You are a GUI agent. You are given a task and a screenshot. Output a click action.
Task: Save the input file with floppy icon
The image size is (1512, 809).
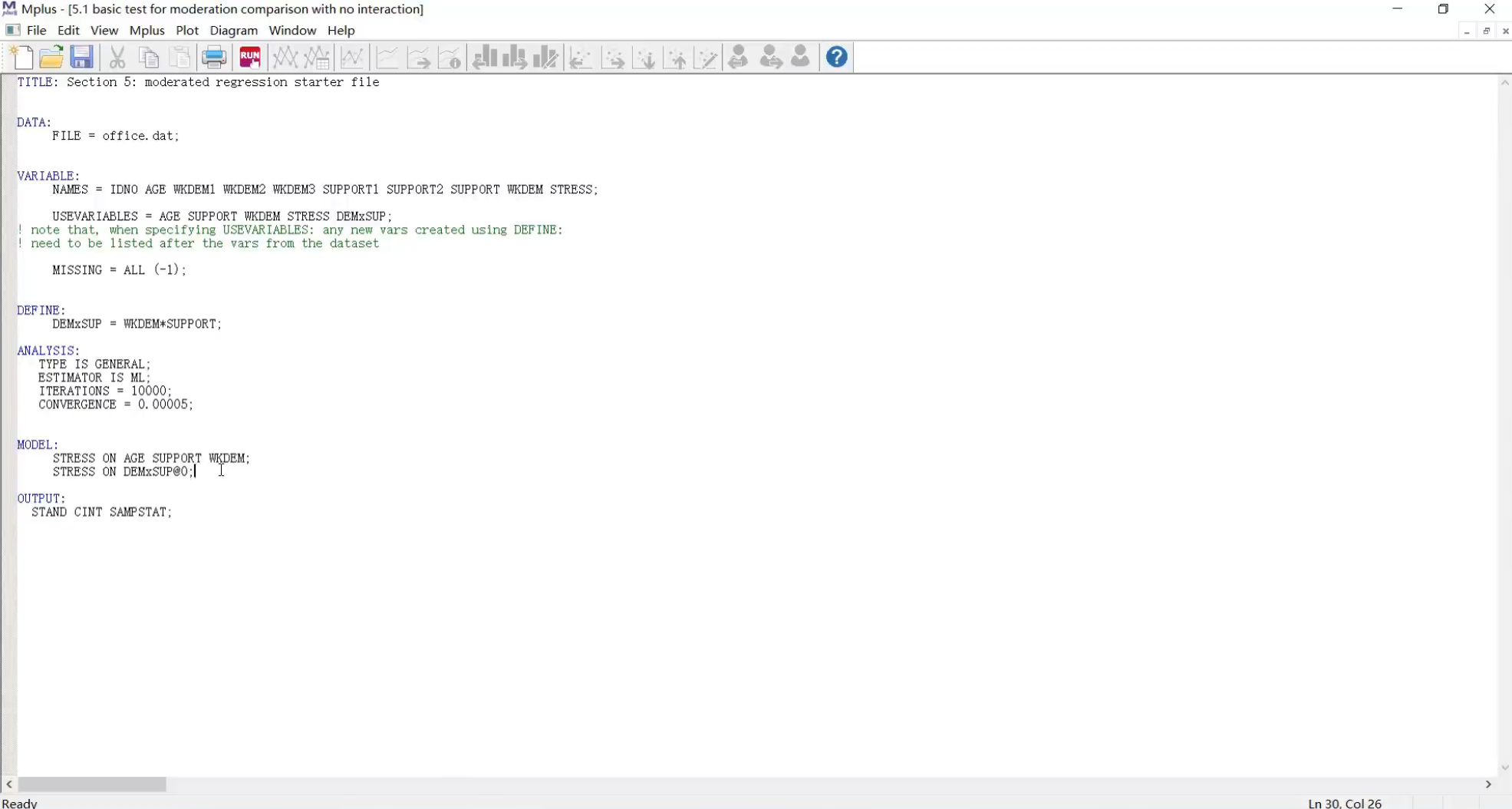tap(81, 58)
